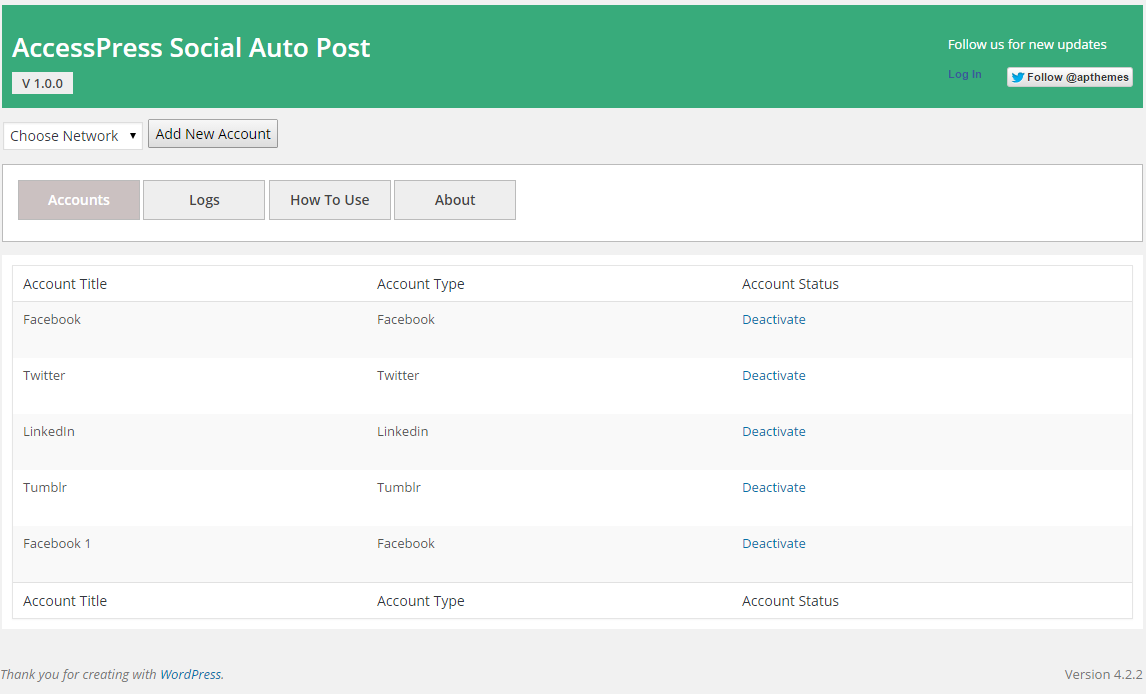The width and height of the screenshot is (1146, 694).
Task: Click the Follow @apthemes Twitter button
Action: 1069,77
